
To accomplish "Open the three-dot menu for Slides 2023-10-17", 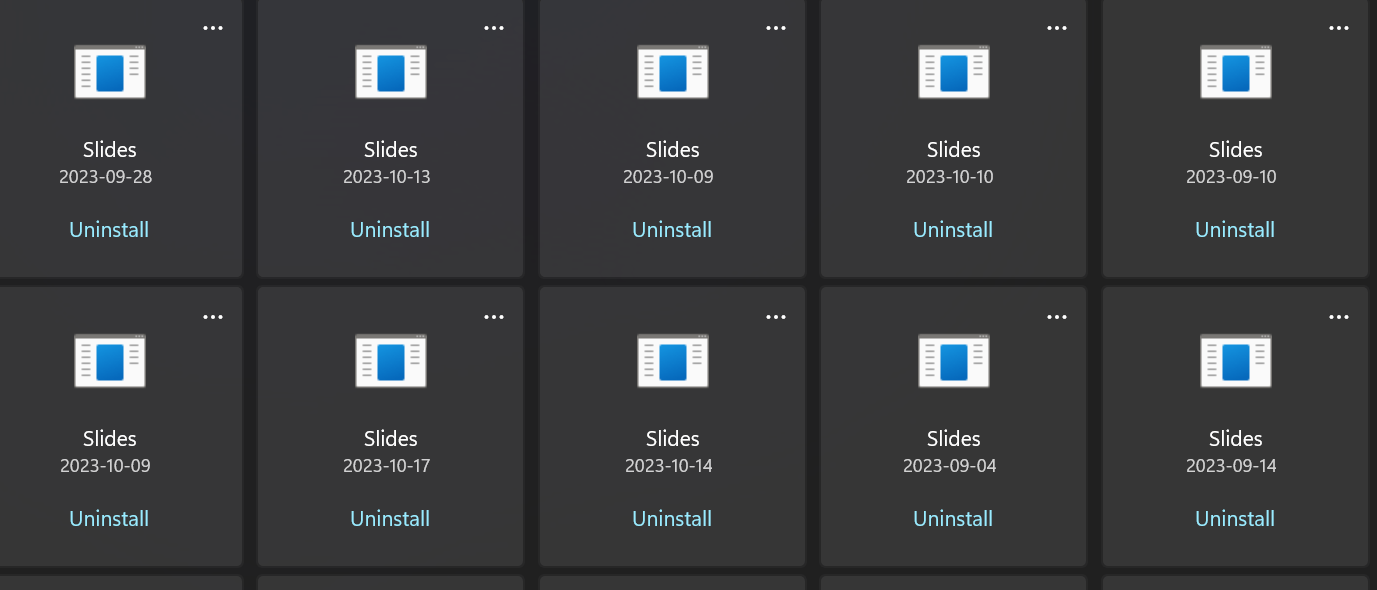I will coord(494,317).
